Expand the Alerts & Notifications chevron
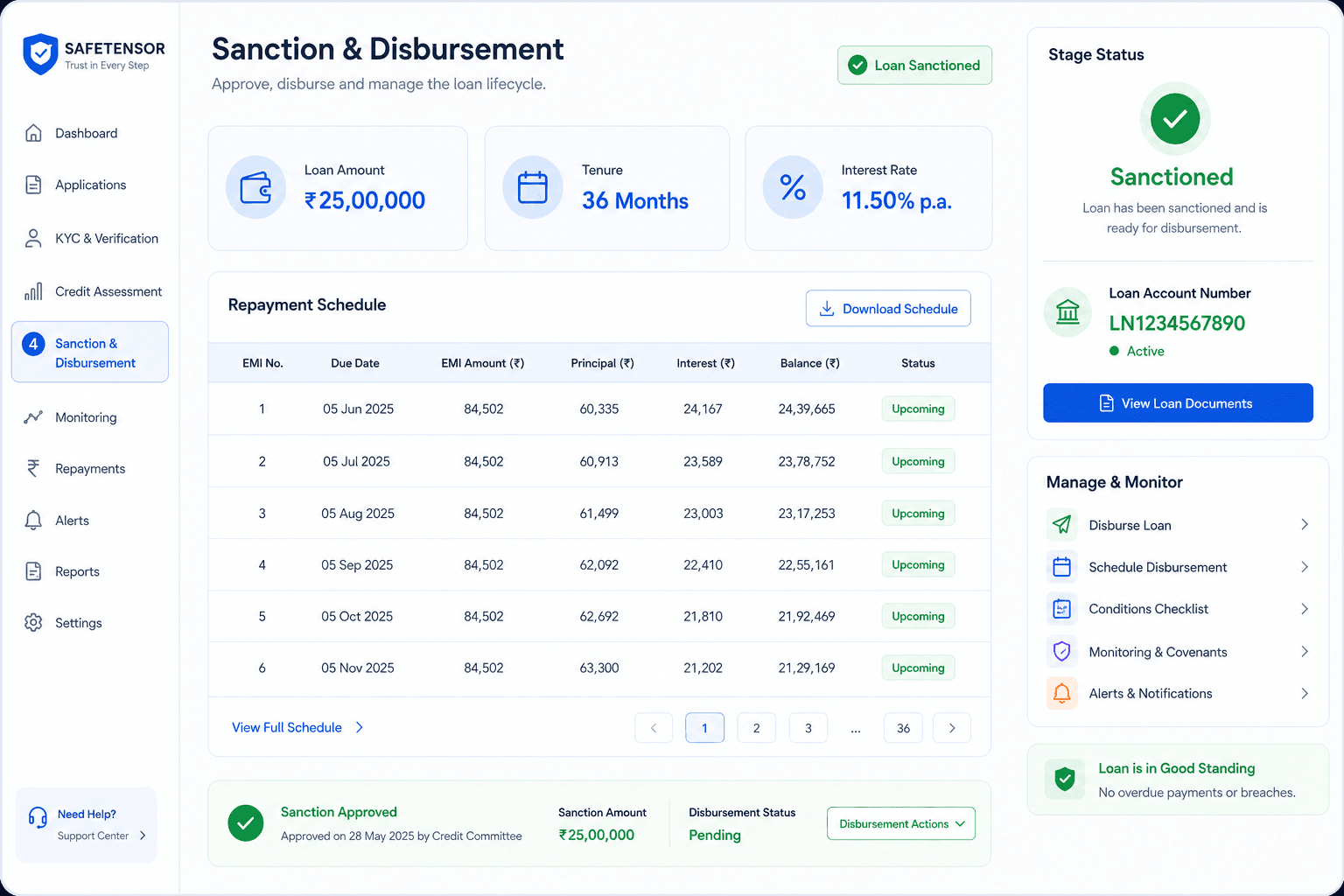Image resolution: width=1344 pixels, height=896 pixels. pos(1304,694)
